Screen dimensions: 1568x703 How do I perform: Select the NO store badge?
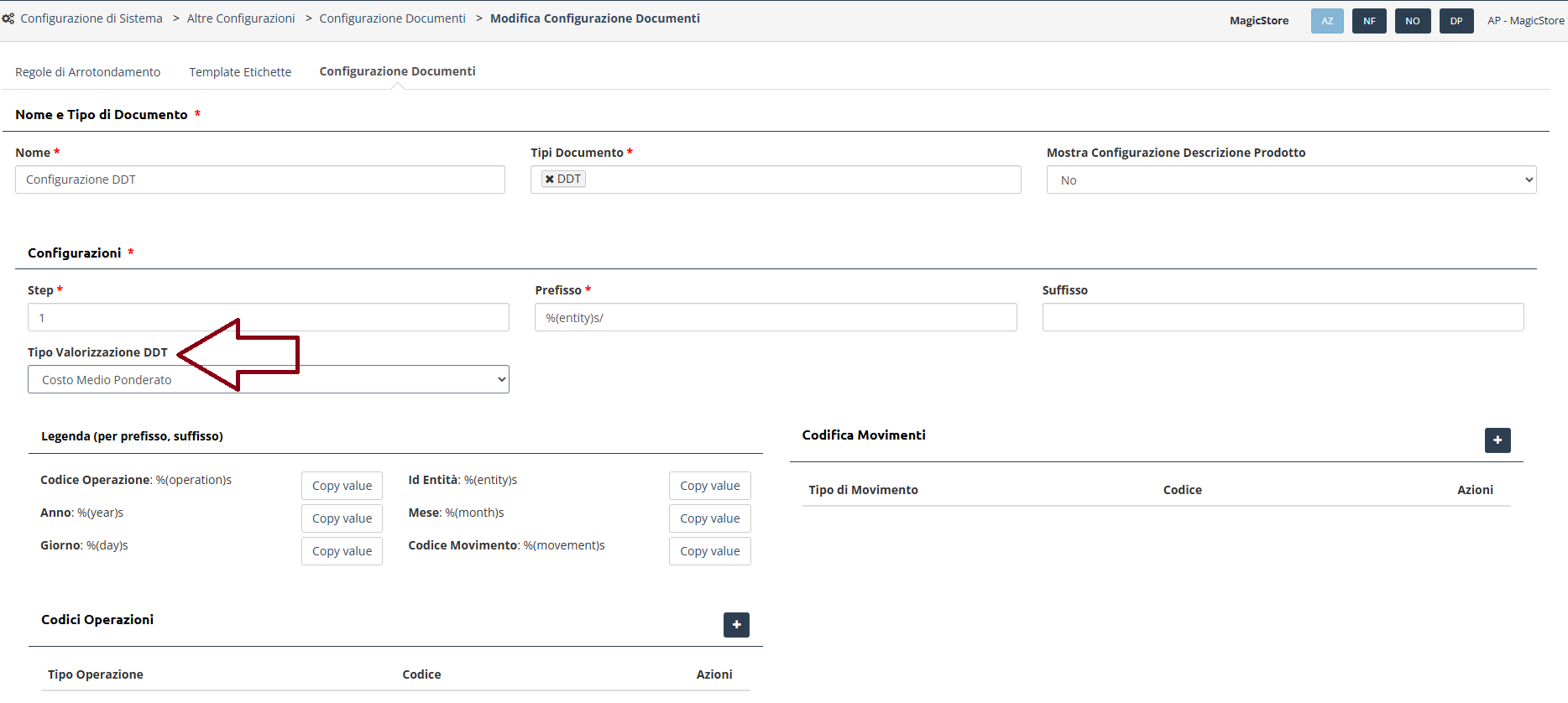pos(1413,21)
